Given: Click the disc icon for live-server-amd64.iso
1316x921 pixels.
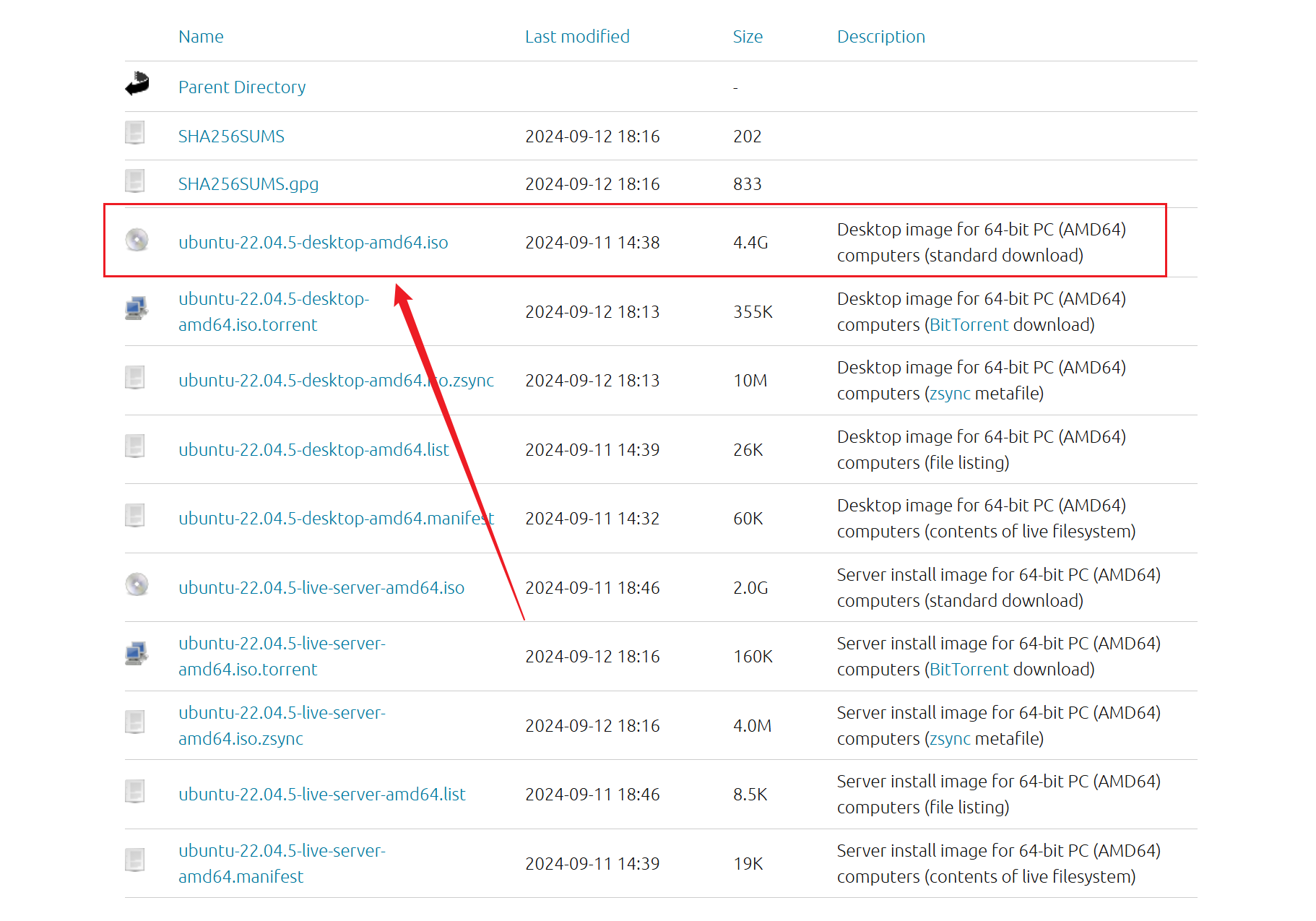Looking at the screenshot, I should pyautogui.click(x=137, y=584).
